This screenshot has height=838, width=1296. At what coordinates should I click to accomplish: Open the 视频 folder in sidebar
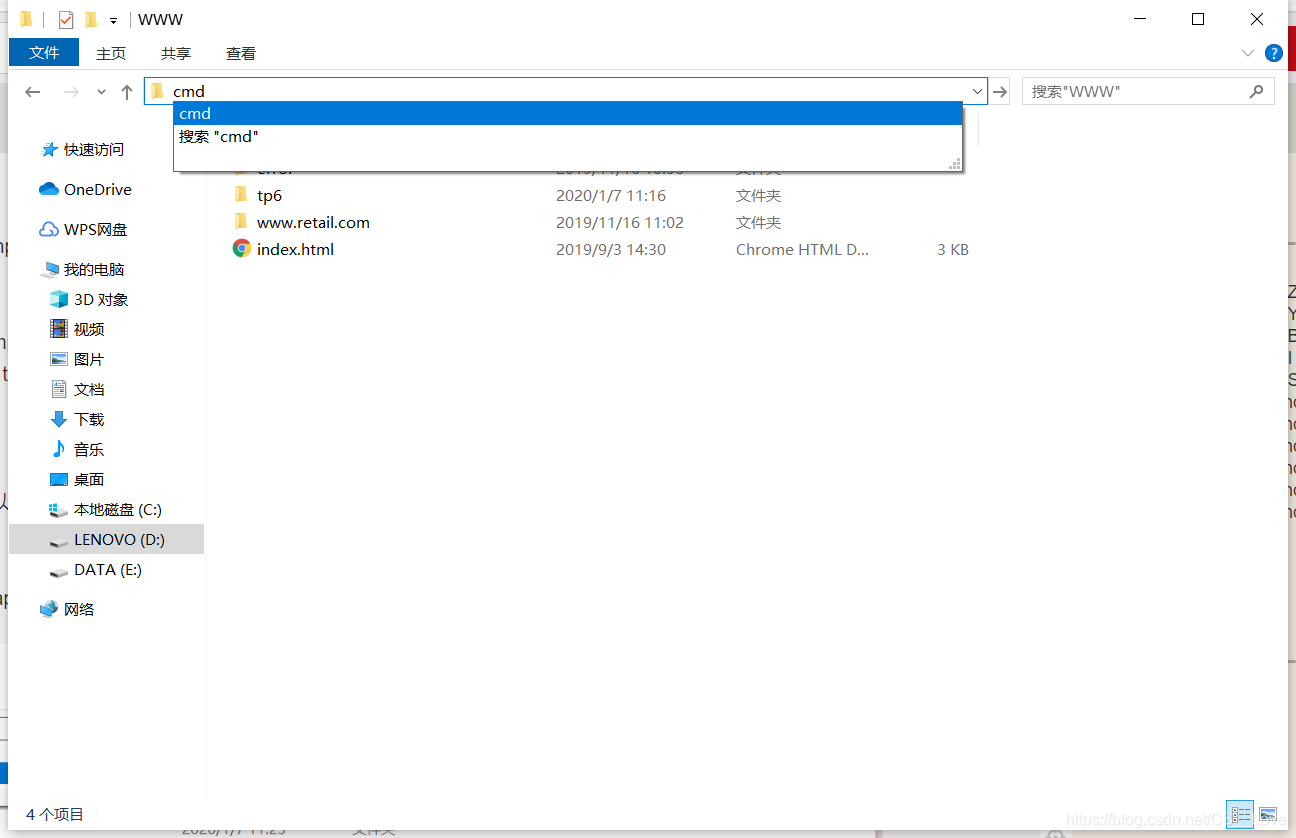click(89, 330)
